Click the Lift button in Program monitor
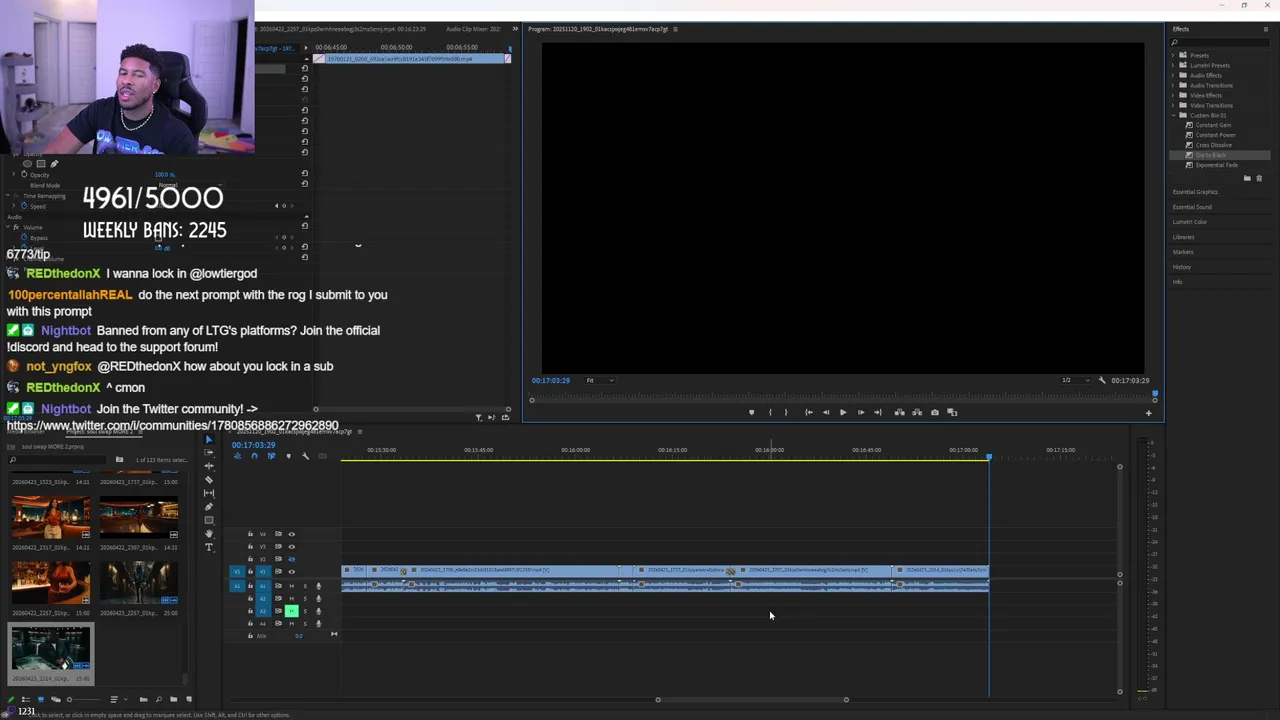 coord(899,412)
